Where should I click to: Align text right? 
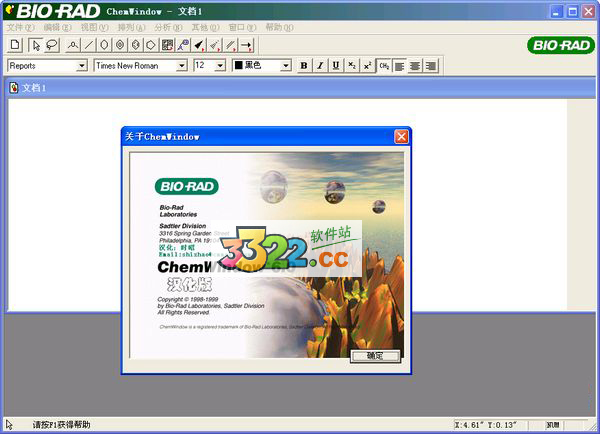[430, 66]
